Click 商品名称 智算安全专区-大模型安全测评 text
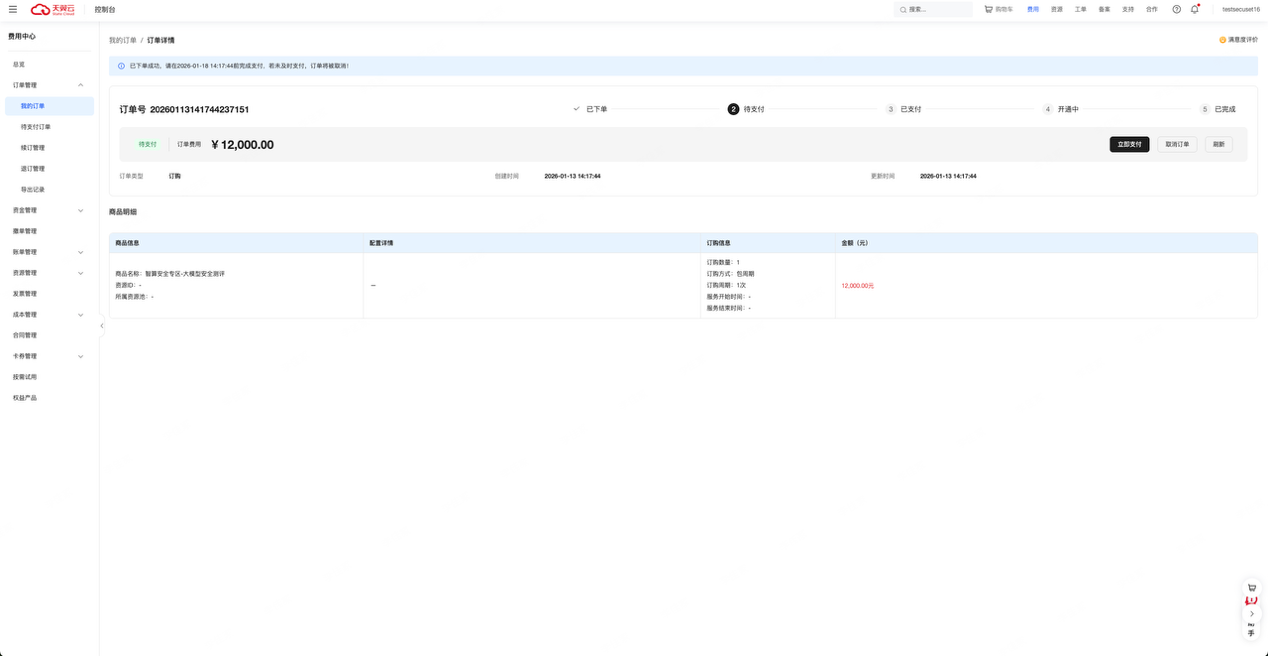 click(x=170, y=273)
